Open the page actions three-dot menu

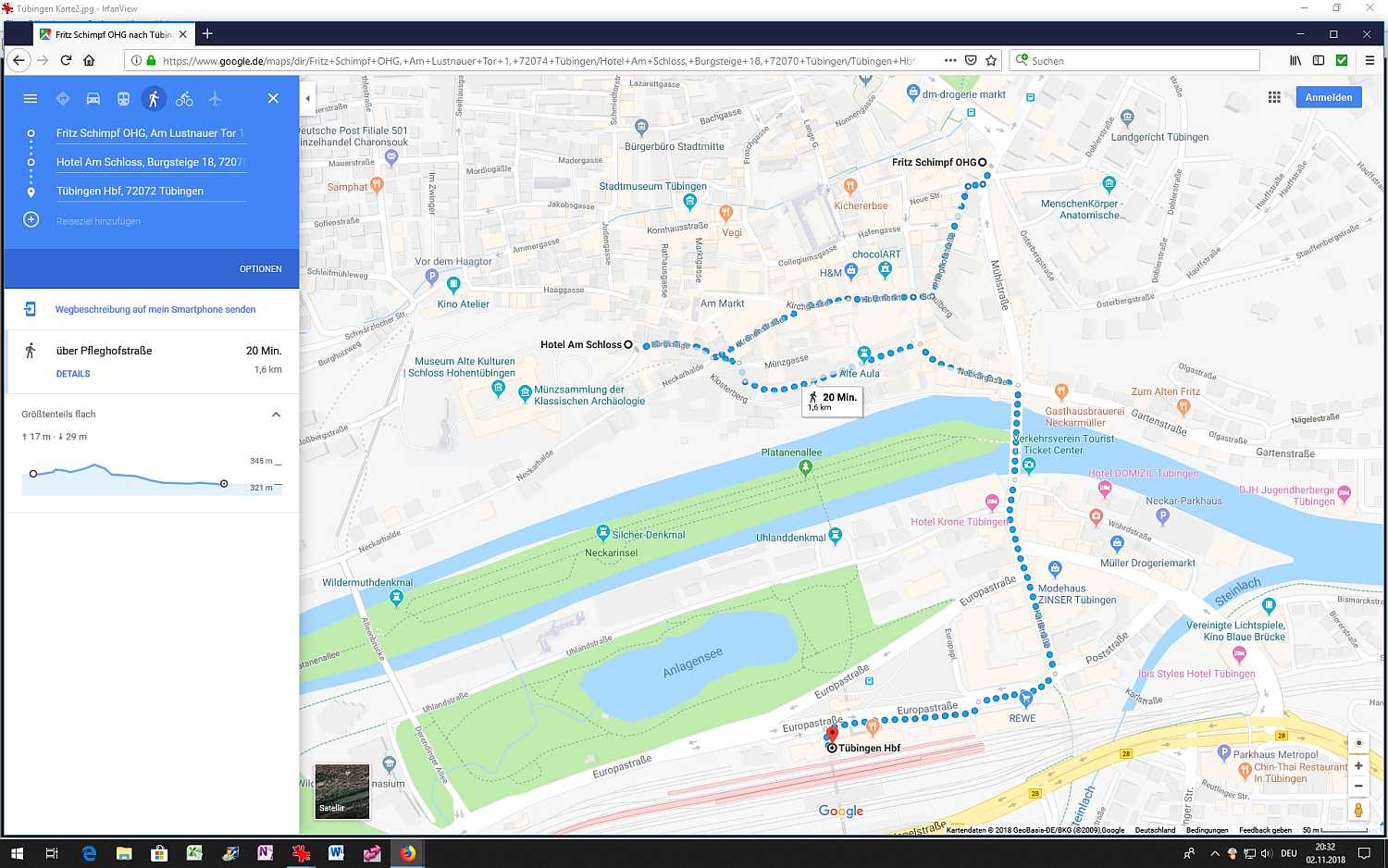949,60
